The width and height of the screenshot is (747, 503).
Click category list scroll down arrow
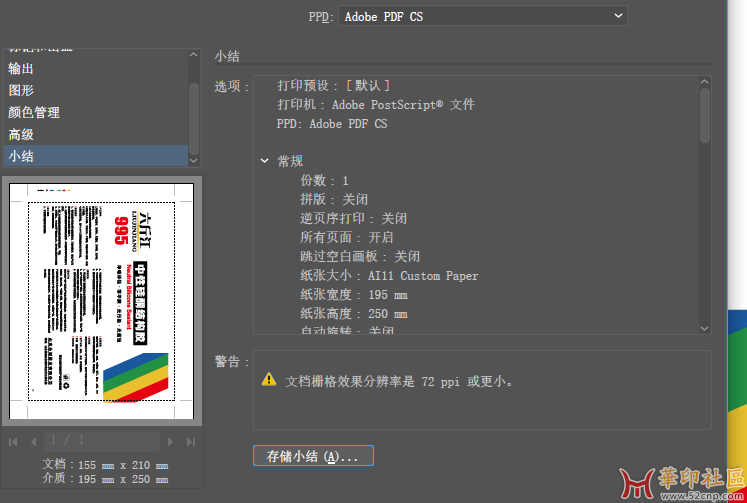(193, 161)
